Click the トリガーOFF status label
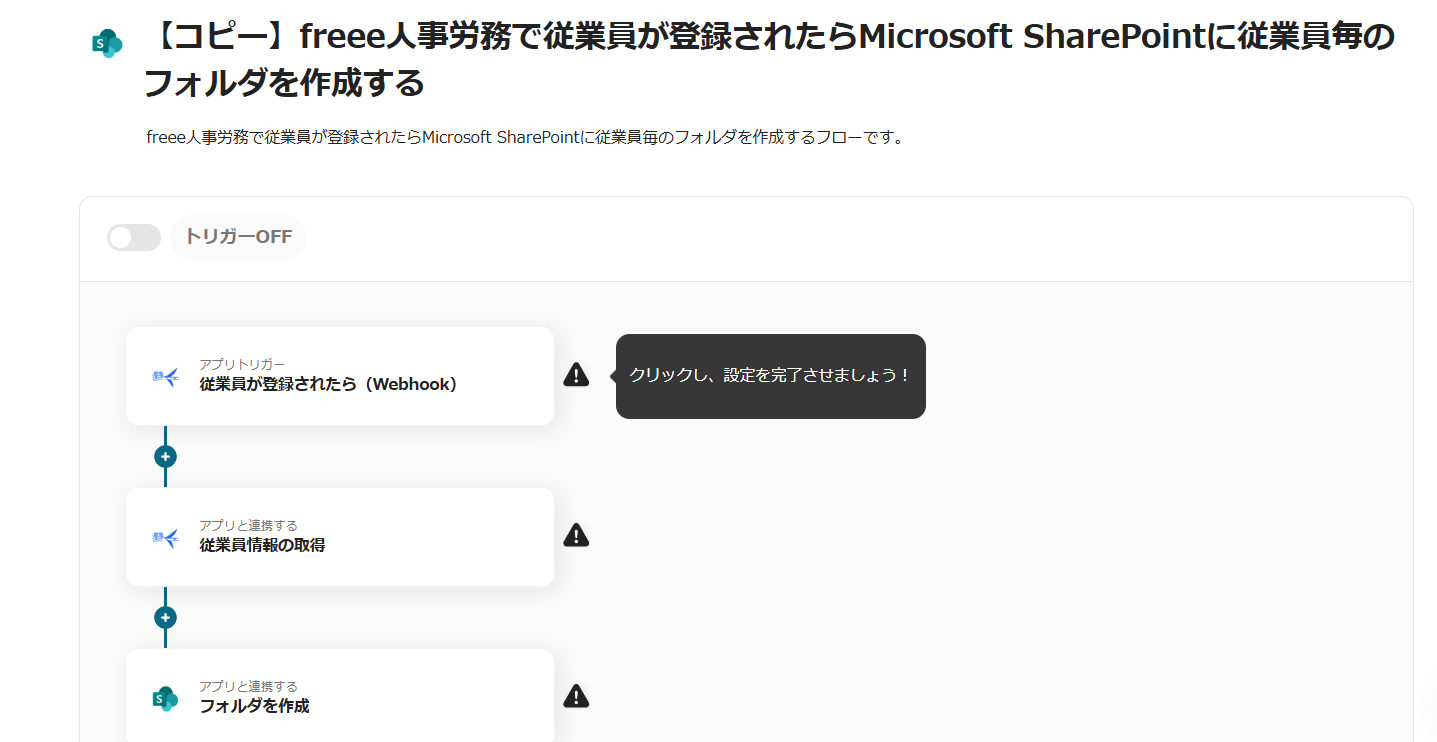The height and width of the screenshot is (742, 1437). coord(238,237)
